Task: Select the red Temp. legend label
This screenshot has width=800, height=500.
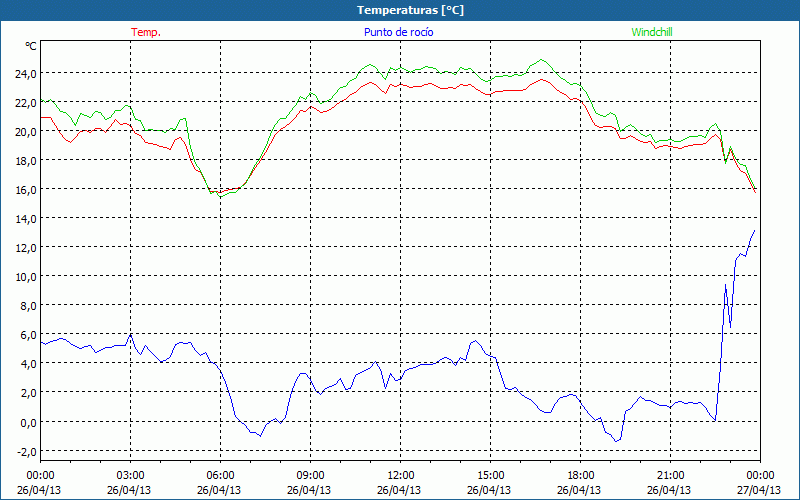Action: click(x=146, y=32)
